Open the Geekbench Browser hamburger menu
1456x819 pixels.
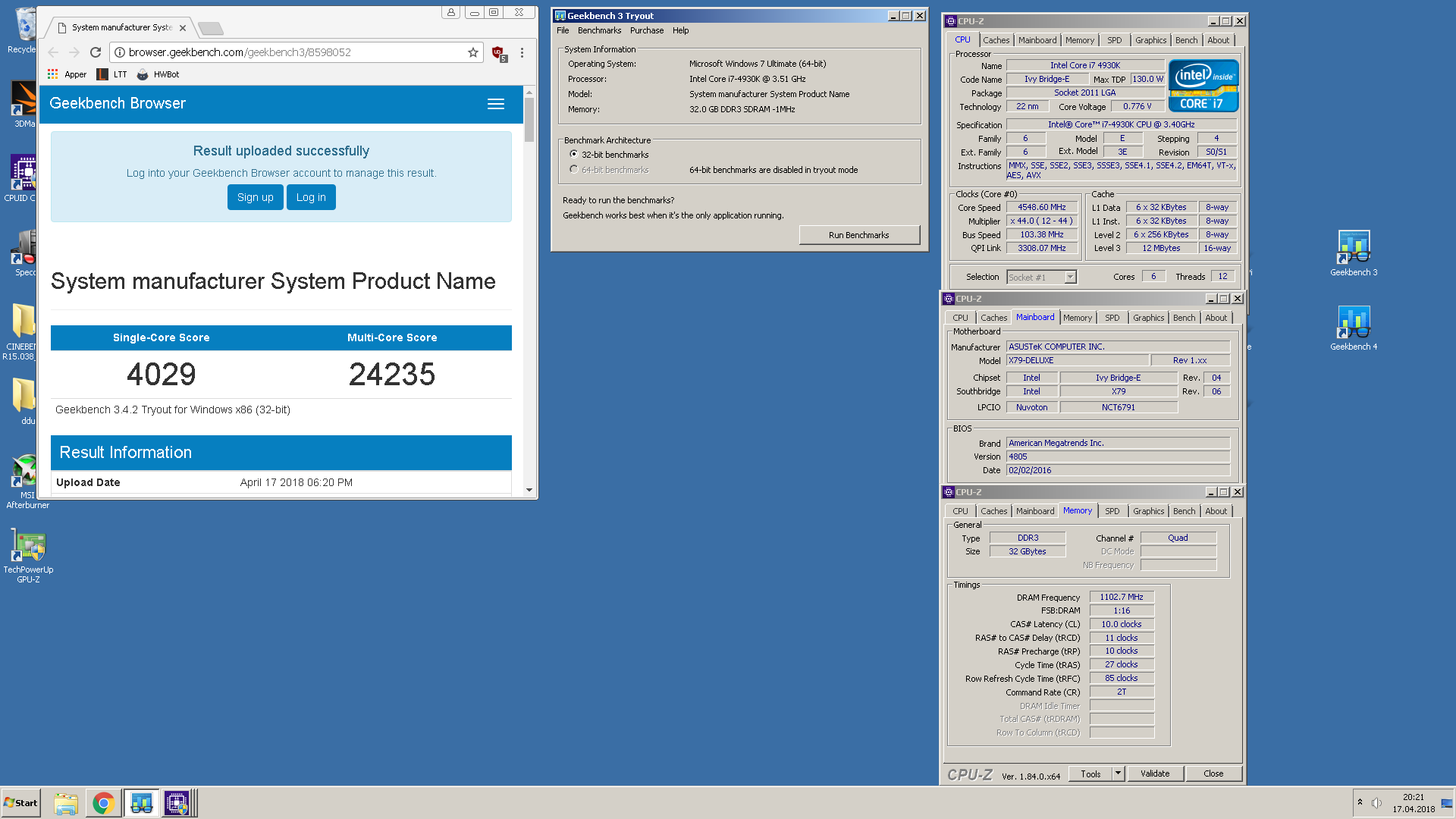coord(496,104)
